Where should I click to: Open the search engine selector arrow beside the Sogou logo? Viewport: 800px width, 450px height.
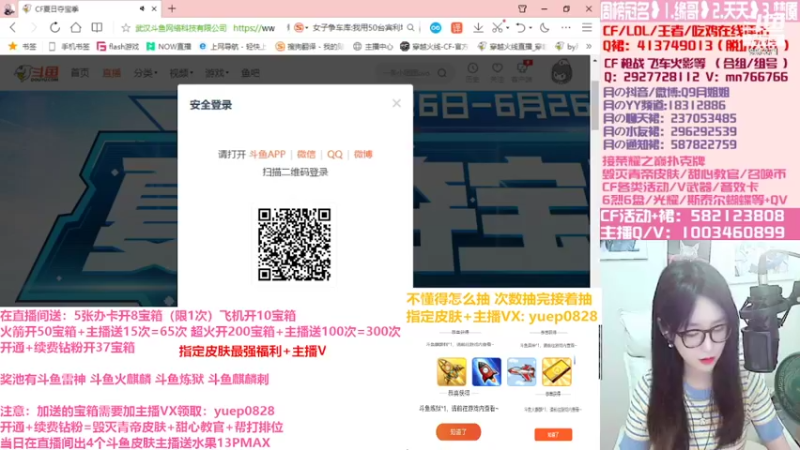tap(307, 28)
